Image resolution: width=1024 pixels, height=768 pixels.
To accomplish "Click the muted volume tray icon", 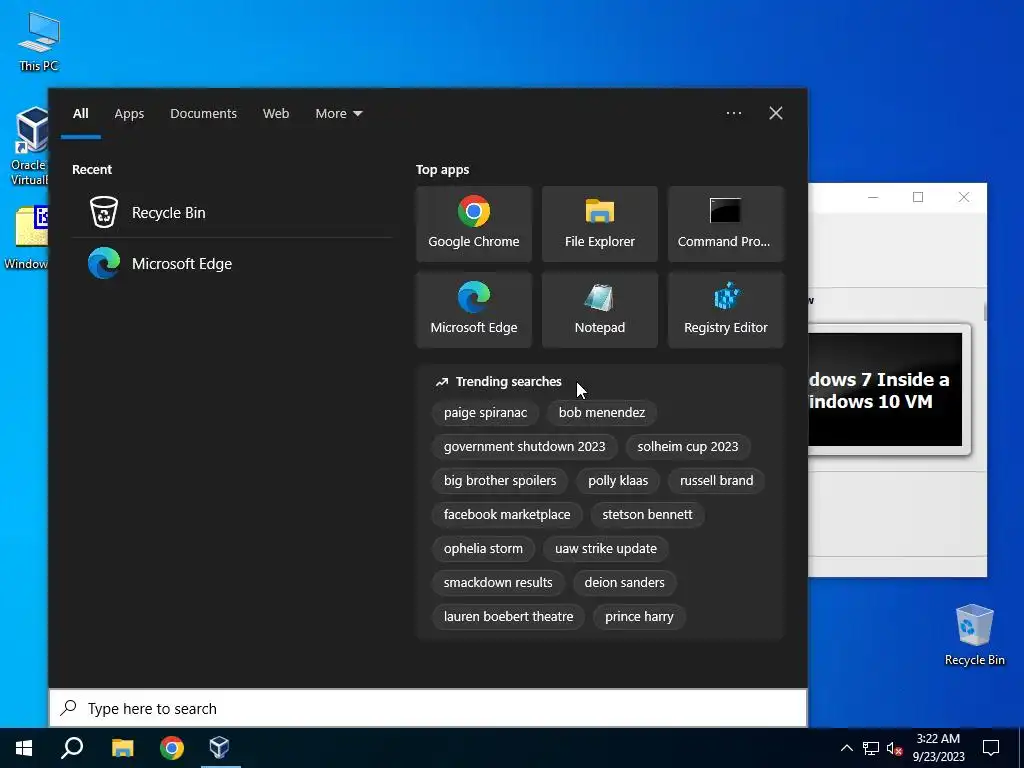I will (894, 748).
